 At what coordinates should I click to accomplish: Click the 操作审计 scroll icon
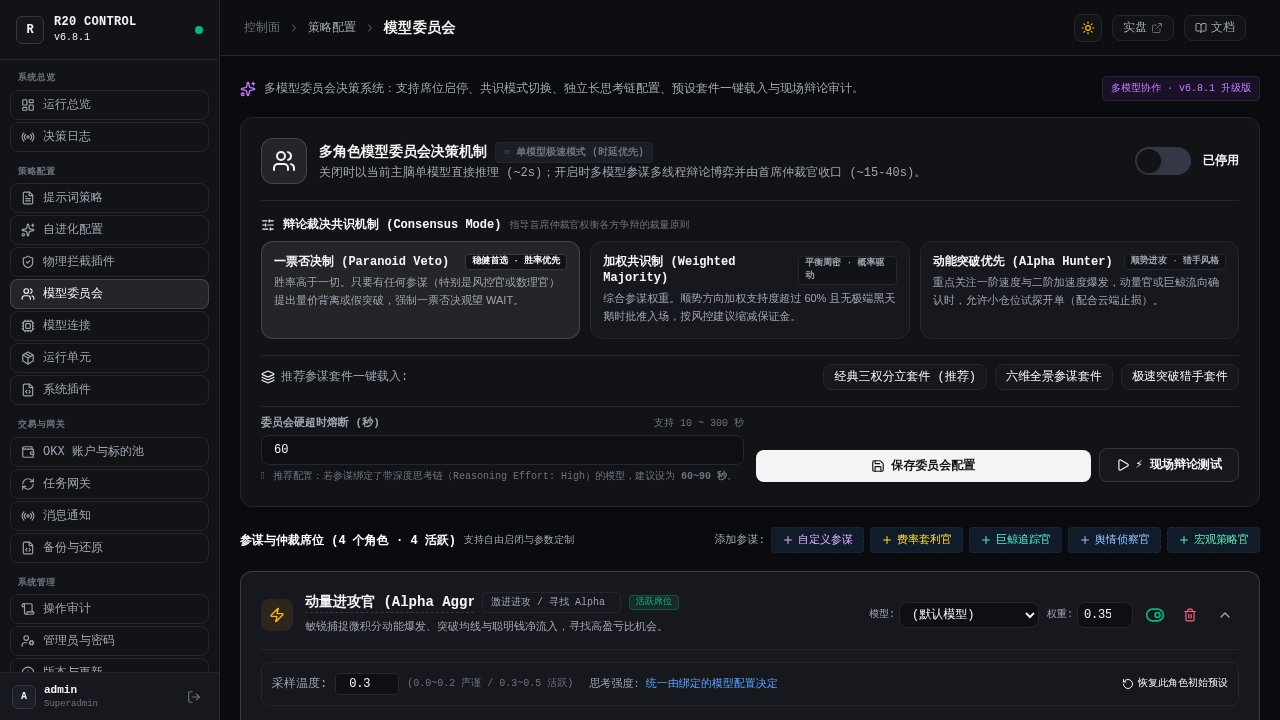28,609
